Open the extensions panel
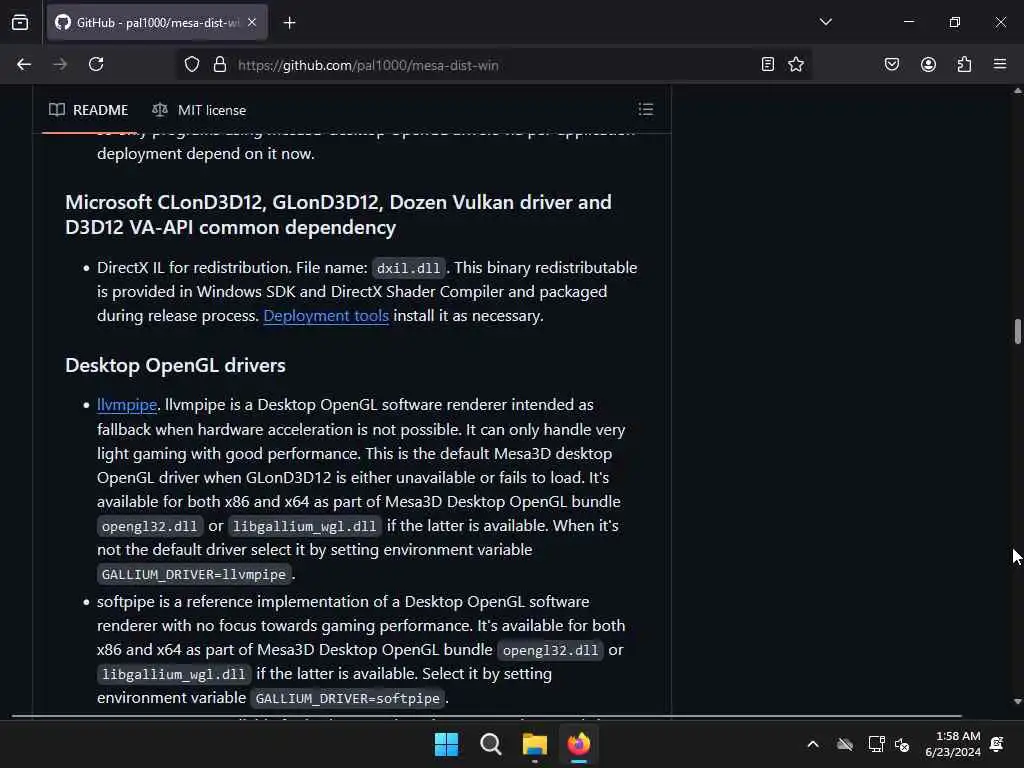 tap(964, 65)
